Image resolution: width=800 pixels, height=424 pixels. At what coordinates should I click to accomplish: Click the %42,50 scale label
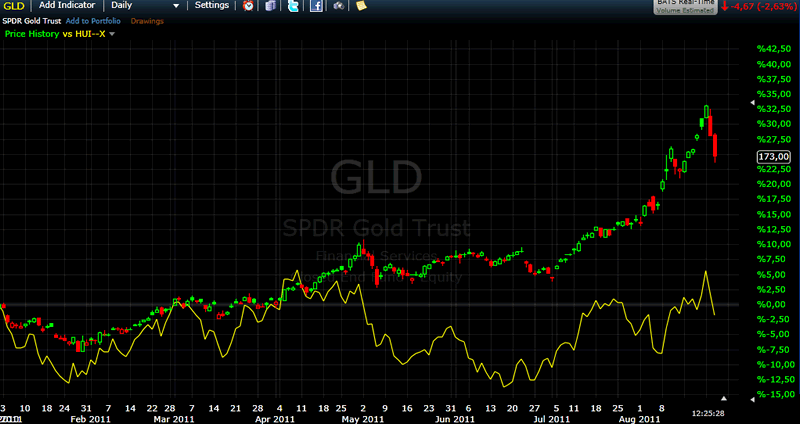774,49
